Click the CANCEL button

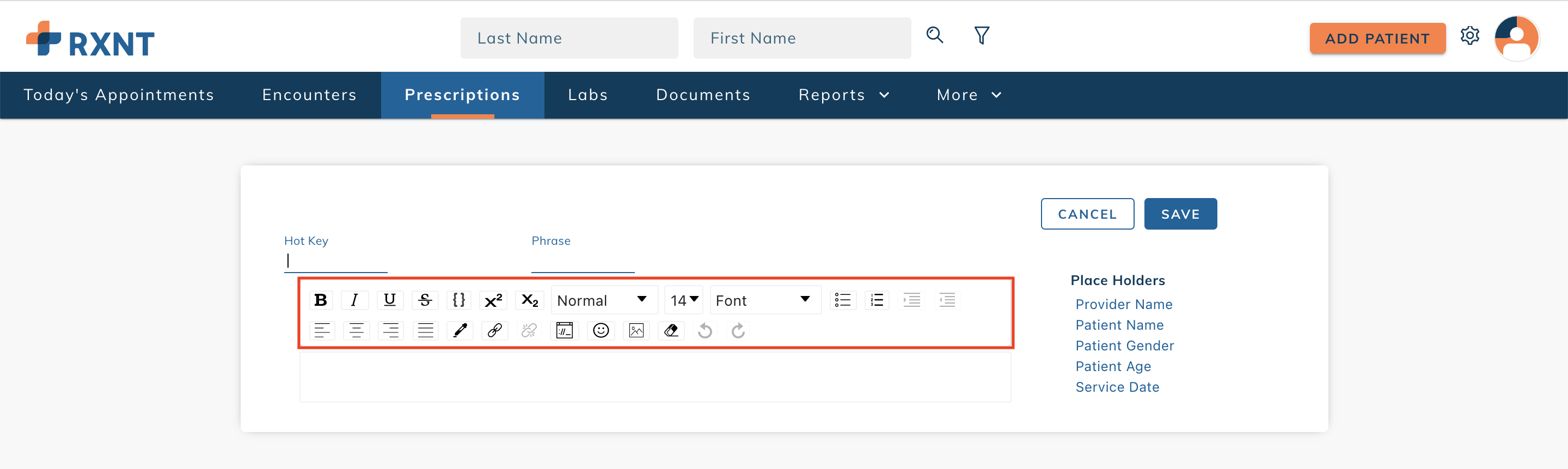point(1087,214)
